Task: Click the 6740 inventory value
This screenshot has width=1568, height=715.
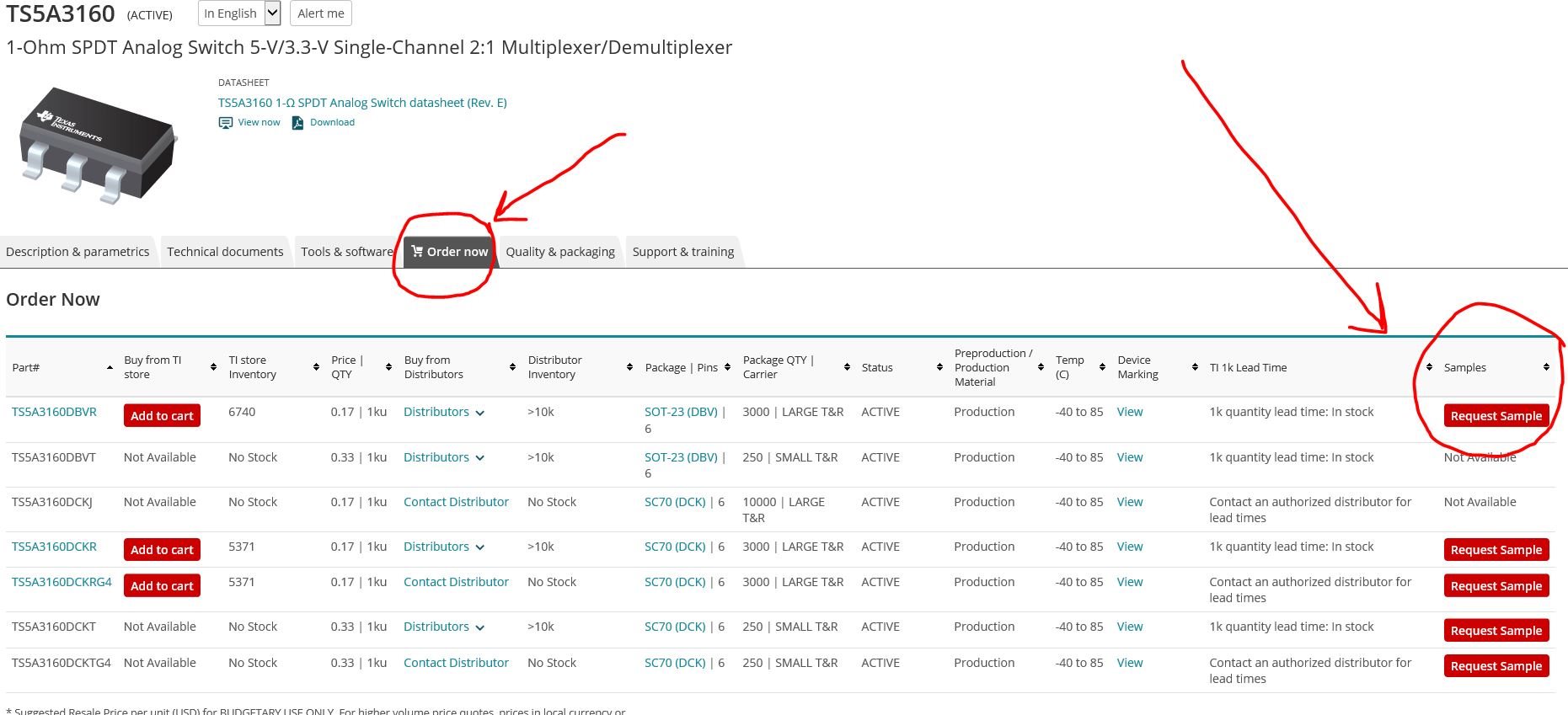Action: click(242, 412)
